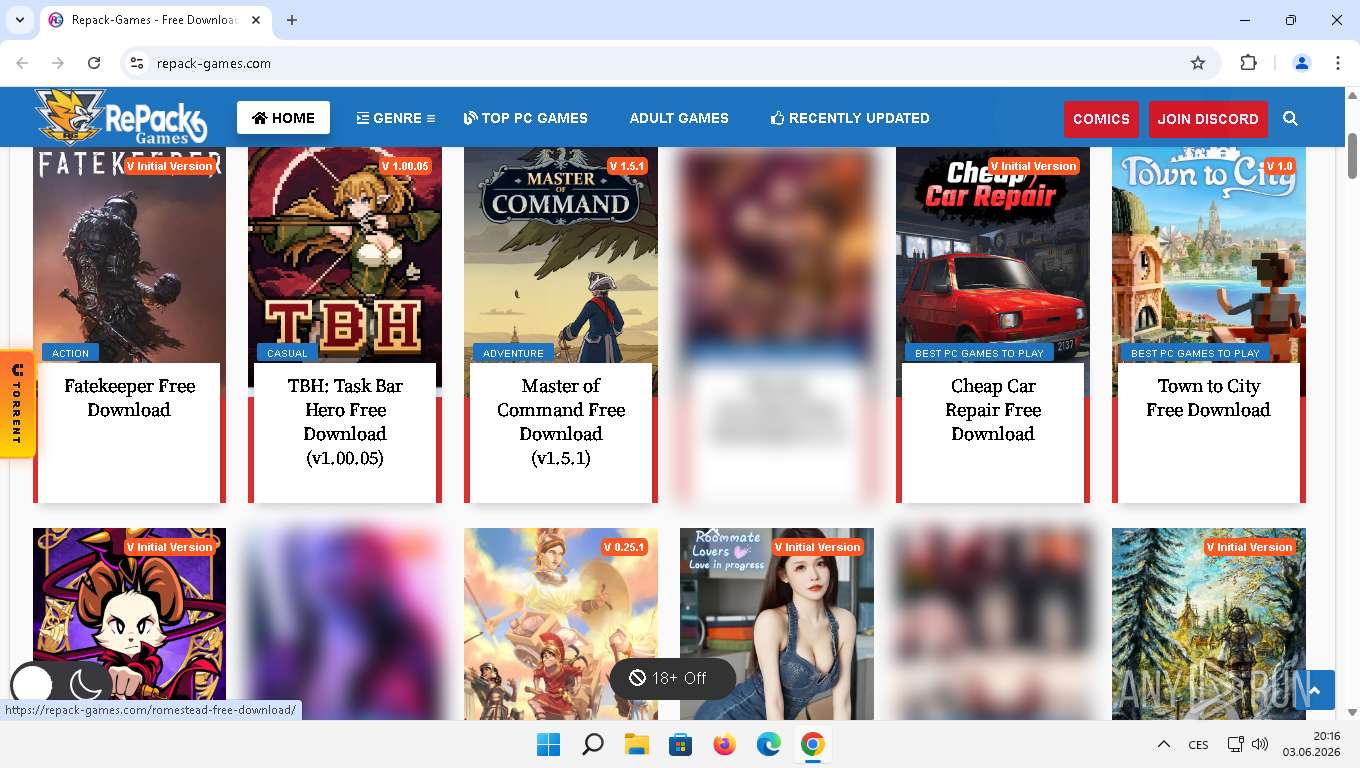Expand the GENRE dropdown menu
The image size is (1360, 768).
pos(396,118)
